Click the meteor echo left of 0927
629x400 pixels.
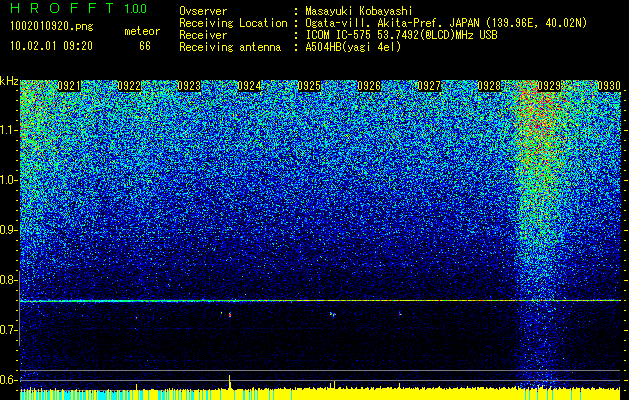[400, 314]
